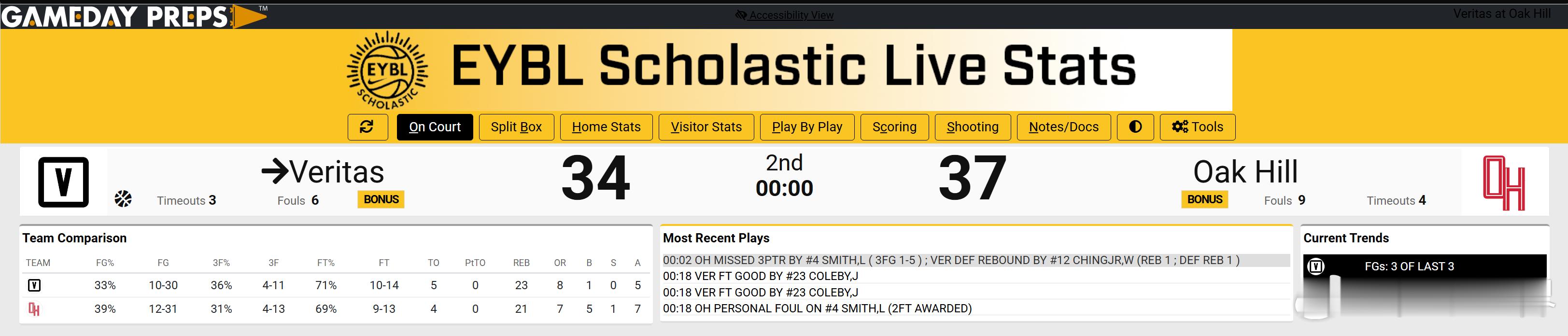The height and width of the screenshot is (336, 1568).
Task: Click the refresh icon button
Action: click(x=367, y=126)
